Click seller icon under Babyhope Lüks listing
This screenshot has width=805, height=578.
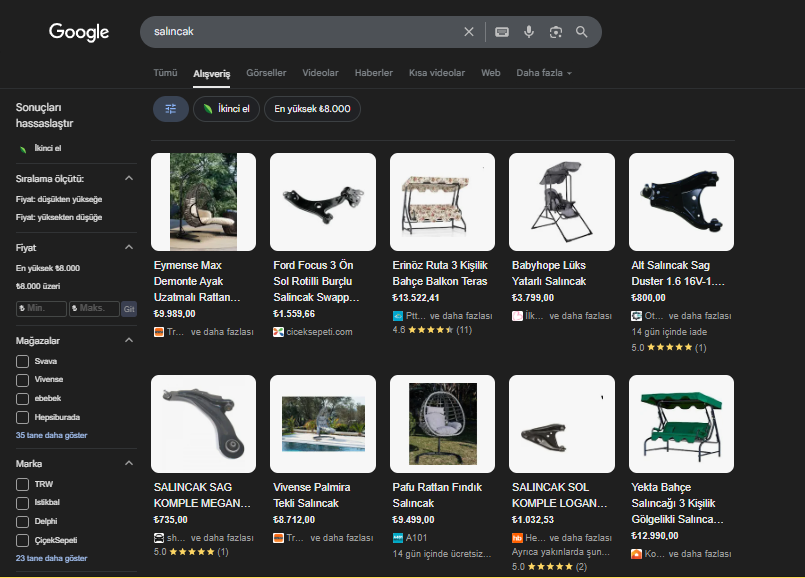click(517, 316)
